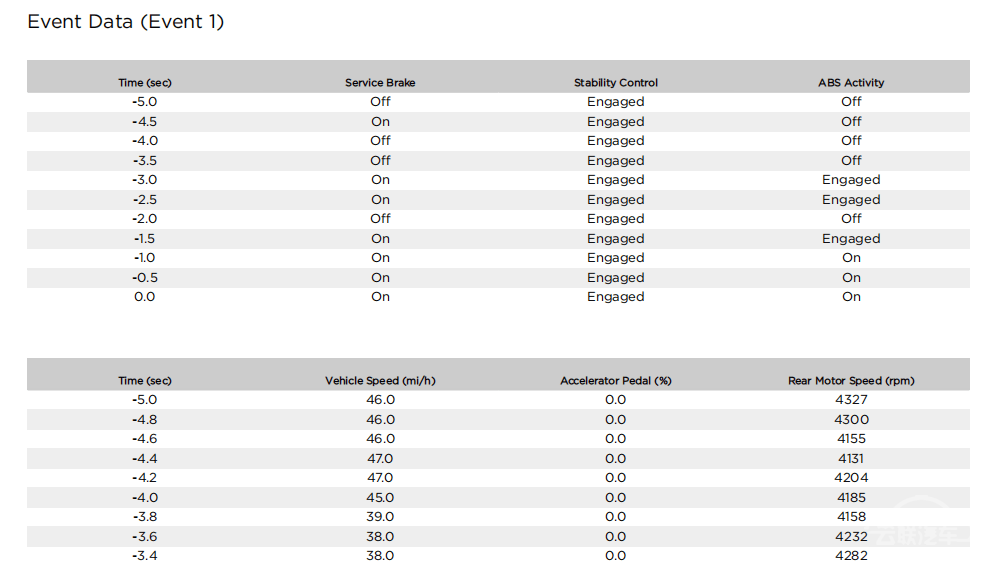Click Service Brake Off cell at -2.0
The width and height of the screenshot is (985, 563).
tap(380, 219)
